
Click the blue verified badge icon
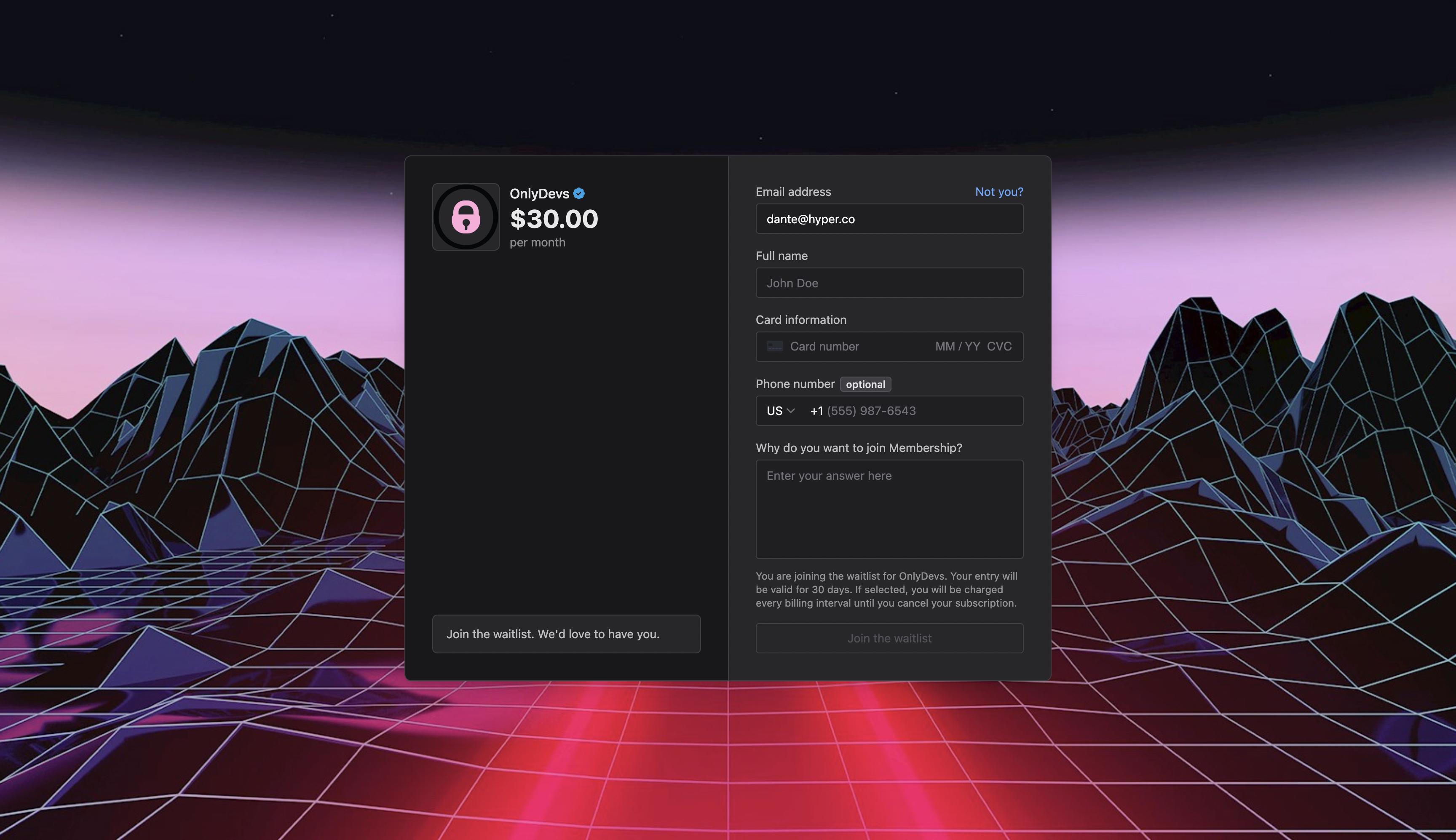(579, 194)
